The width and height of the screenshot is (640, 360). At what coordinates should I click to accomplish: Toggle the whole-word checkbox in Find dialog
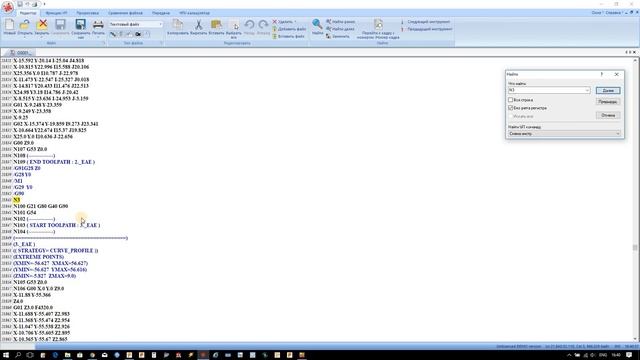[510, 100]
